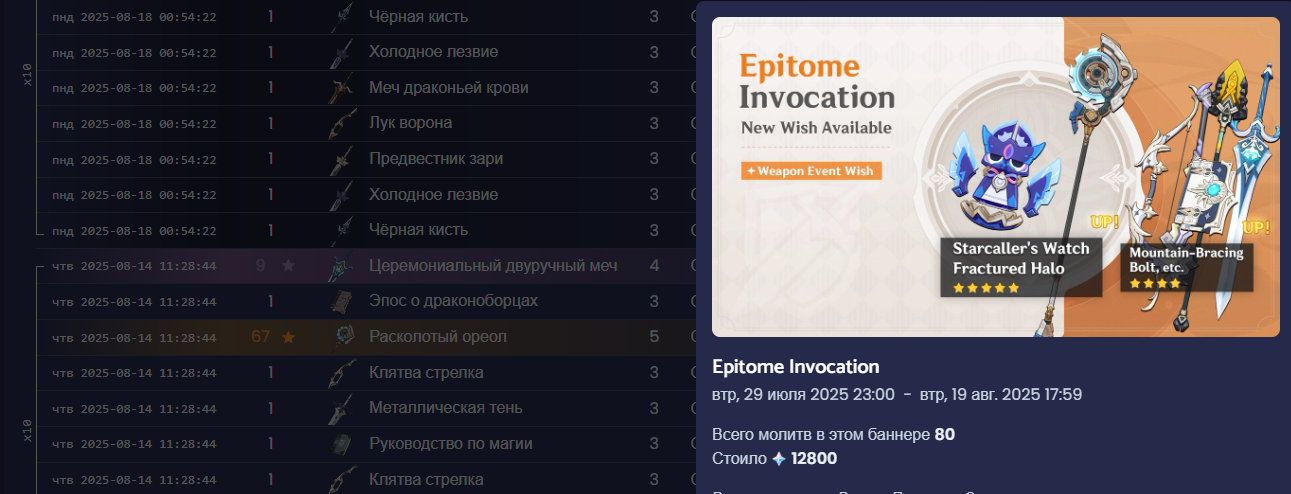Click the star icon next to pity 9
The height and width of the screenshot is (494, 1291).
point(288,266)
